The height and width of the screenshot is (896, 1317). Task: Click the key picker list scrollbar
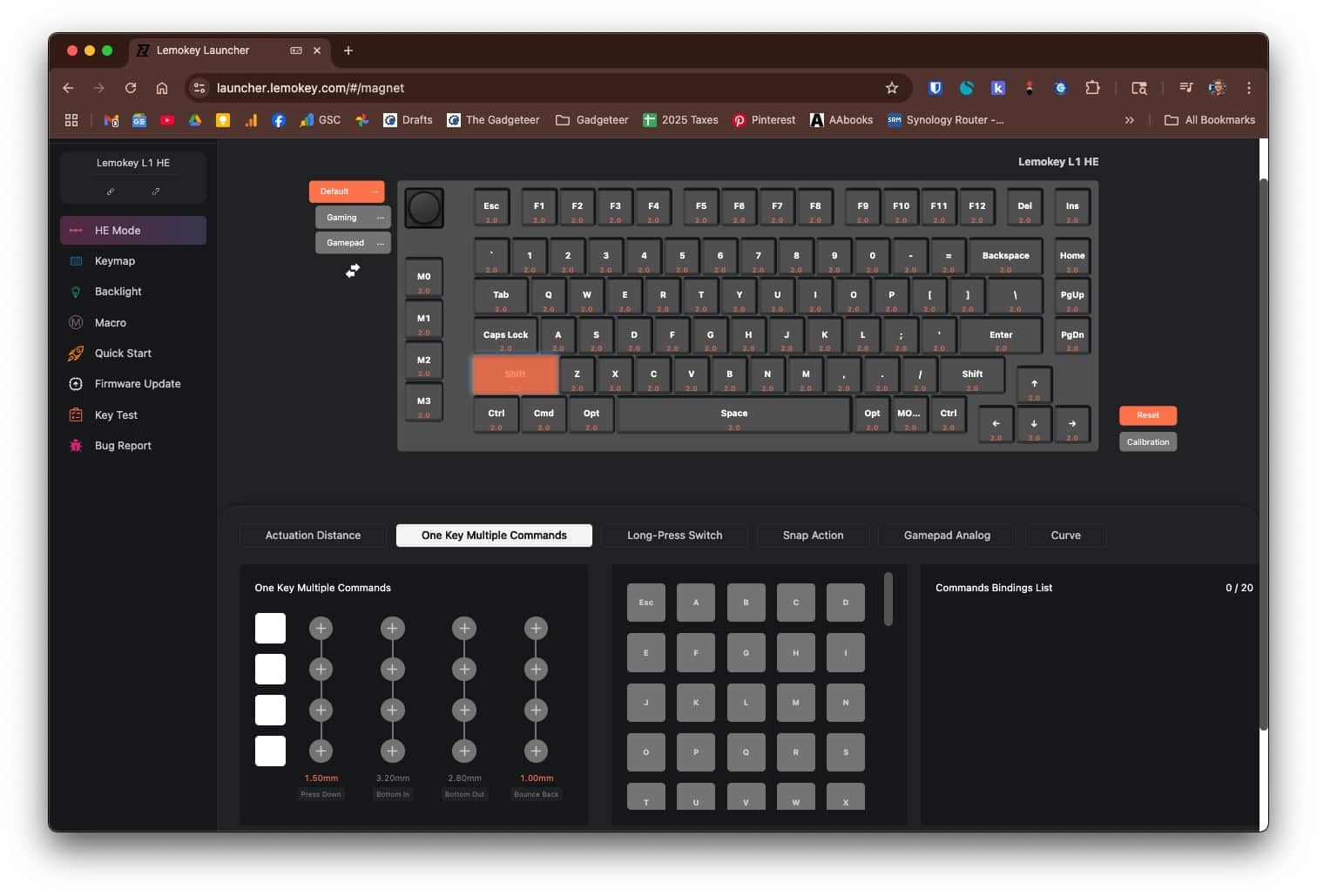coord(888,599)
